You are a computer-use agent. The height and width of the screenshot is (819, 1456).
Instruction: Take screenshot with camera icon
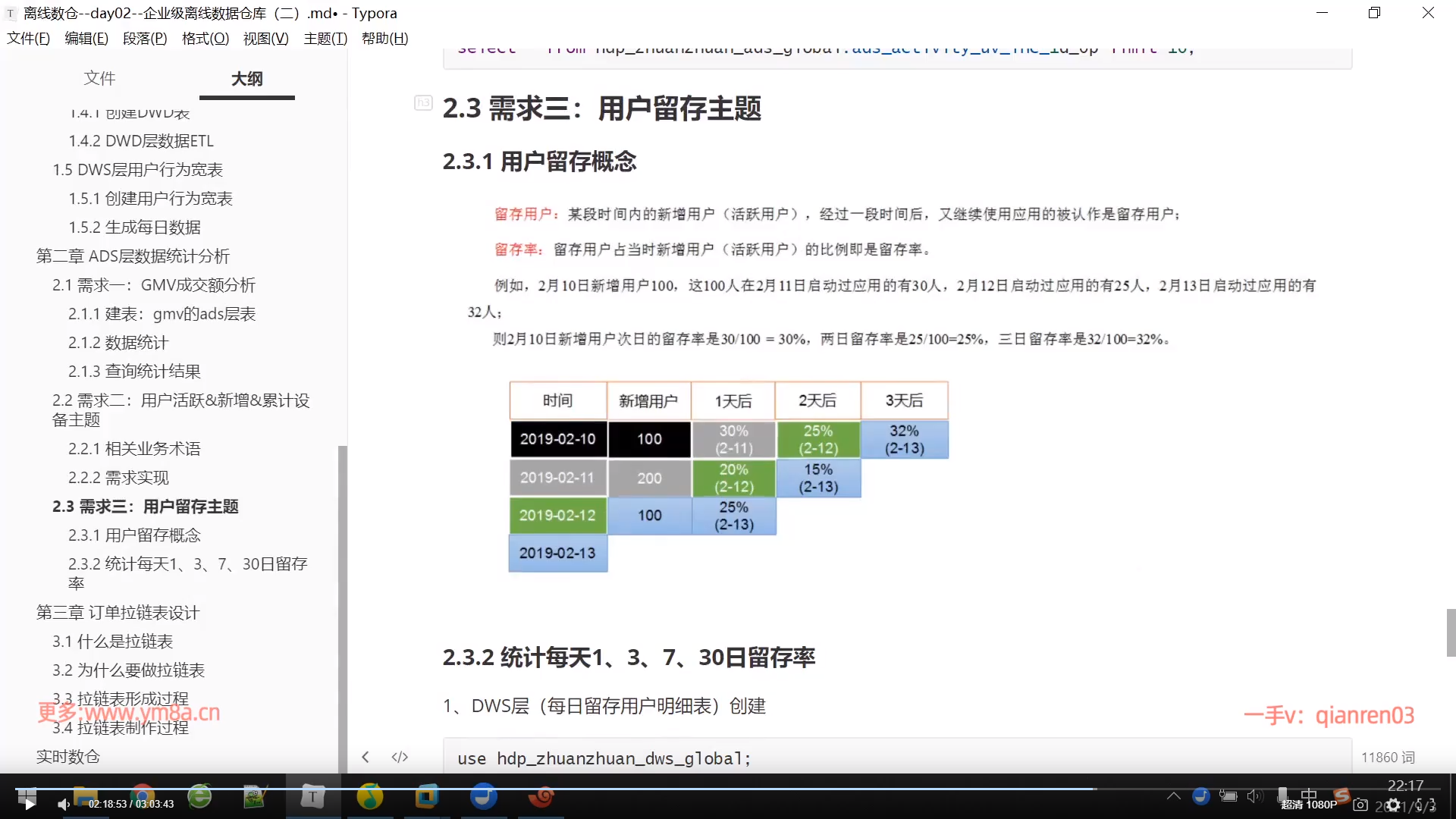pyautogui.click(x=1360, y=805)
